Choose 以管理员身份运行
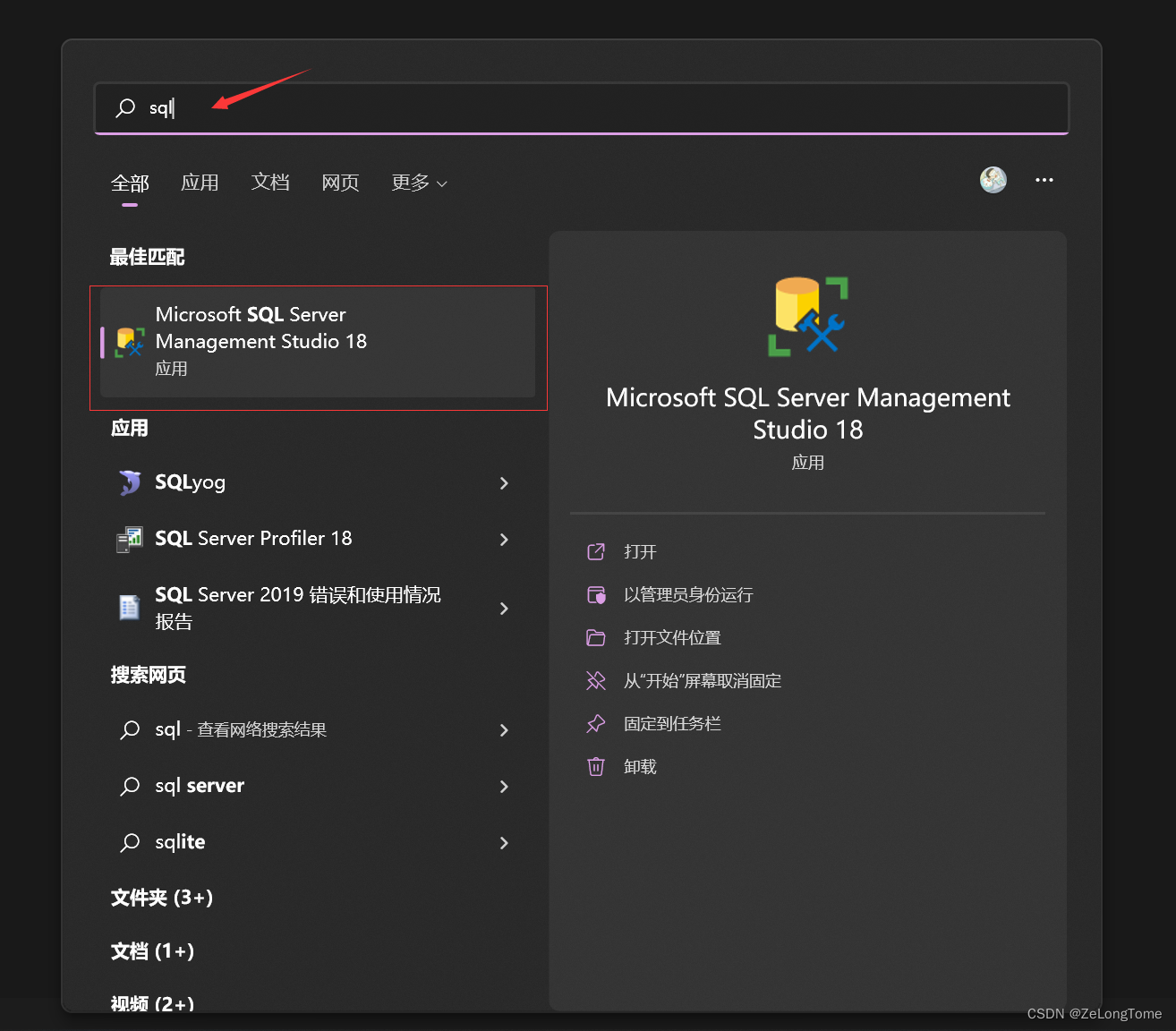This screenshot has width=1176, height=1031. tap(688, 595)
